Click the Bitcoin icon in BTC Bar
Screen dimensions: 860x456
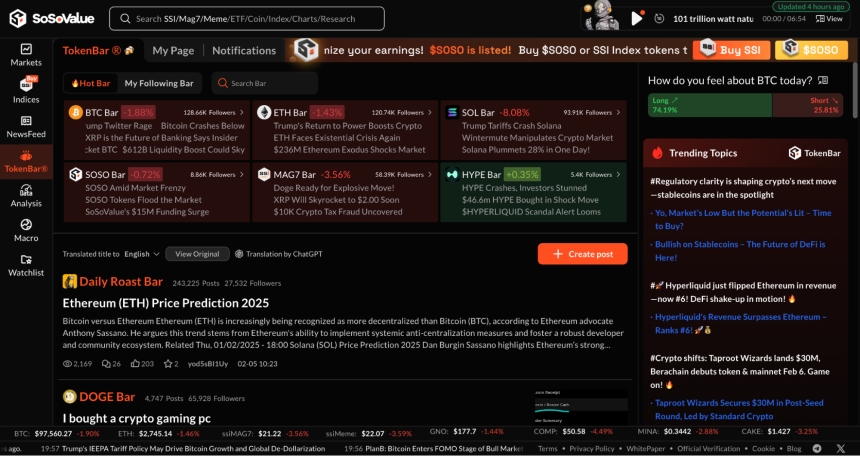pyautogui.click(x=76, y=112)
